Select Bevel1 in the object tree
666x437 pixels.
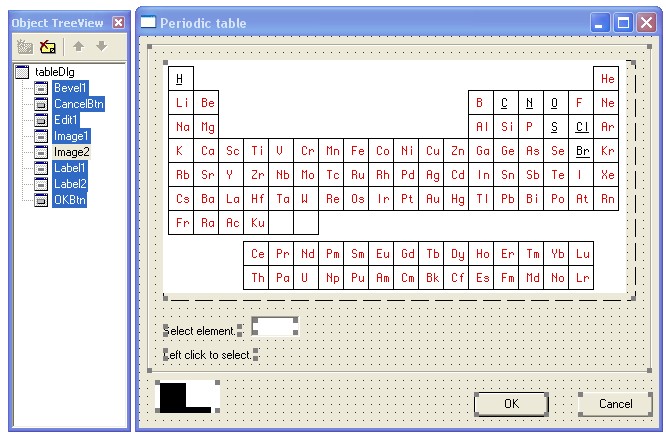(x=72, y=88)
